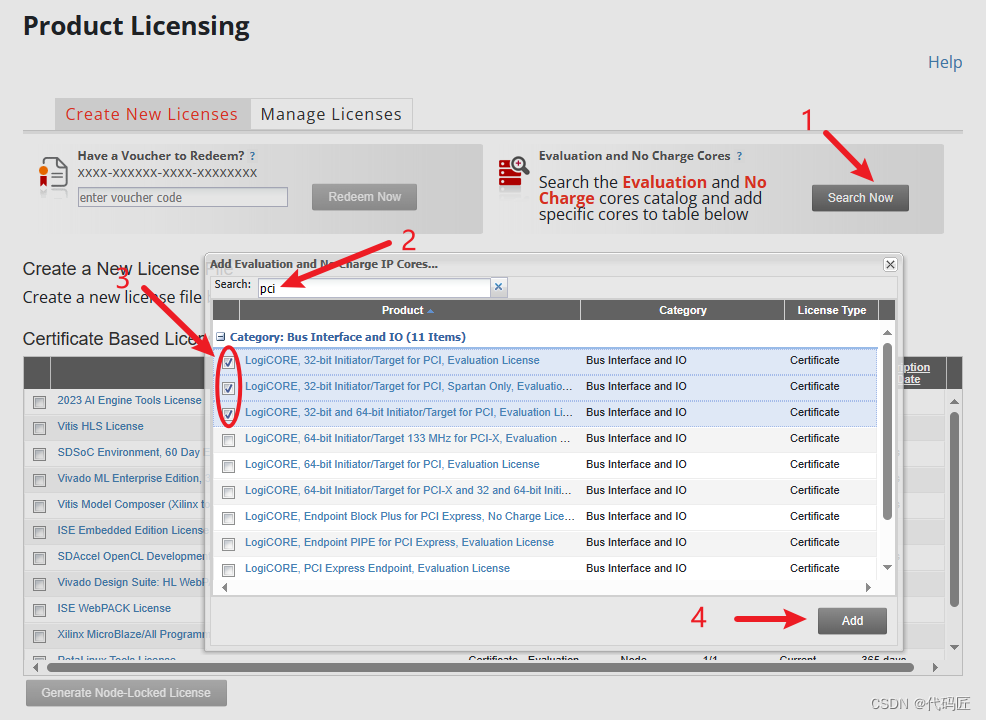Screen dimensions: 986x720
Task: Check Endpoint Block Plus for PCI Express checkbox
Action: point(228,518)
